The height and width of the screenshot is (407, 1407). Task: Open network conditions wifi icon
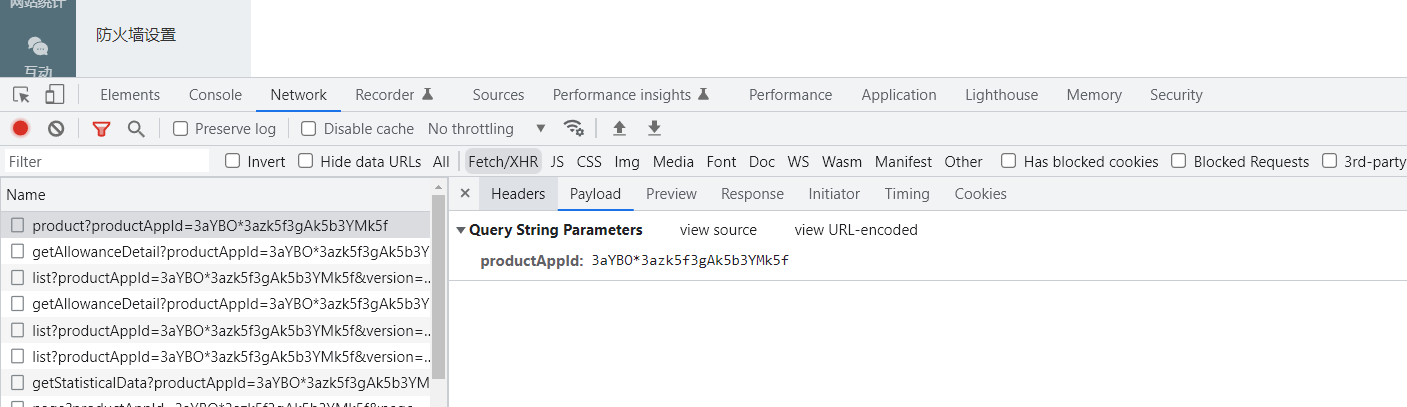tap(573, 128)
